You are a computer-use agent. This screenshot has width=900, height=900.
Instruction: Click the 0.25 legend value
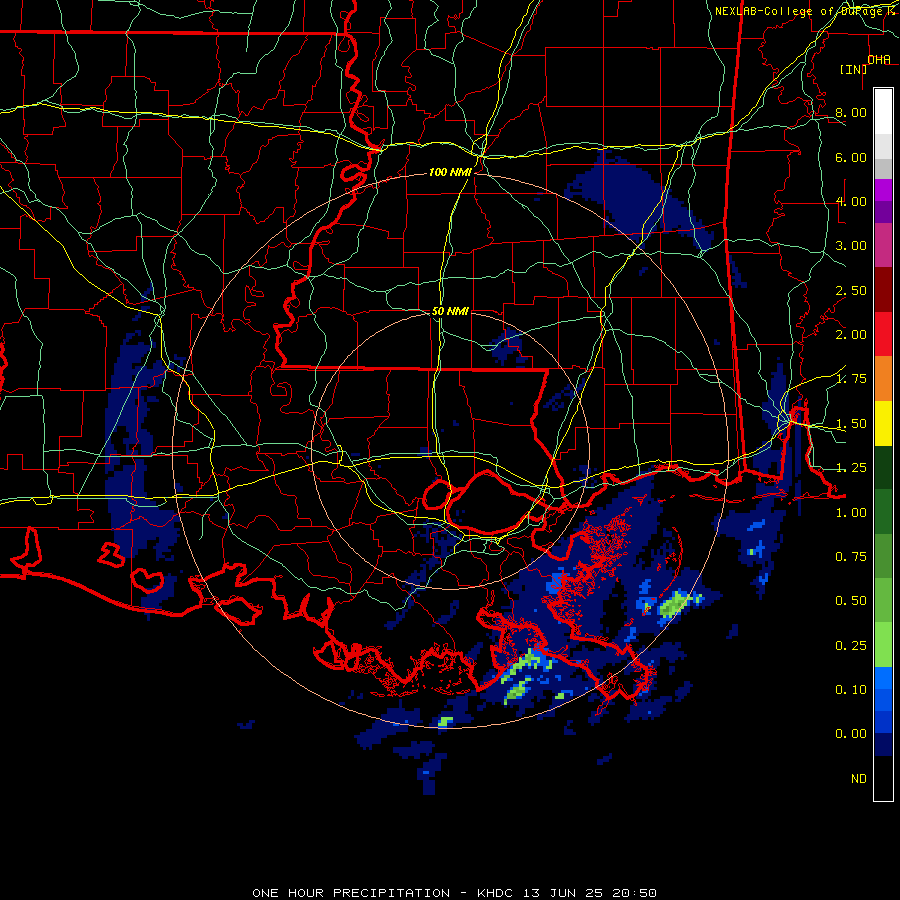tap(851, 646)
